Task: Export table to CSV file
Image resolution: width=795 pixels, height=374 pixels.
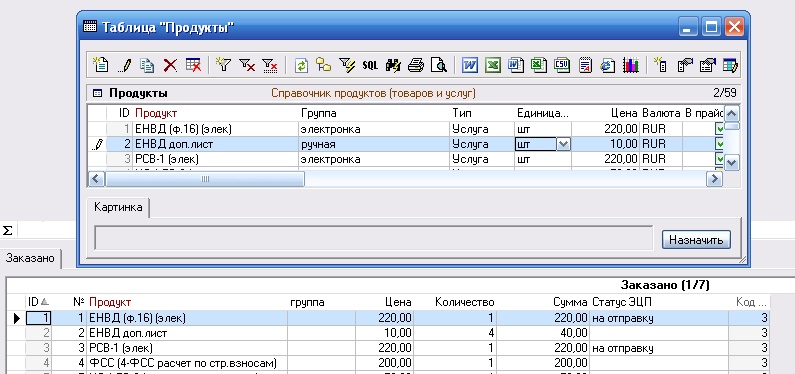Action: (562, 65)
